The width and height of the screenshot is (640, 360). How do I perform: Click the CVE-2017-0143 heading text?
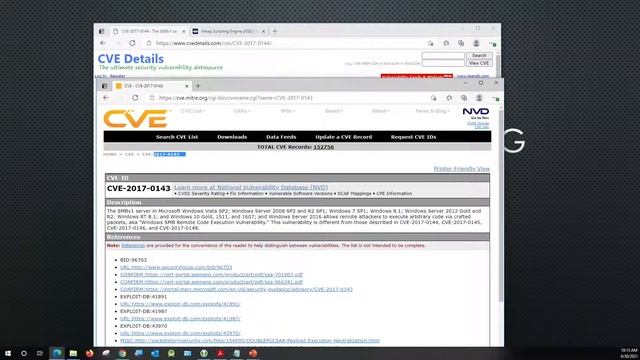click(x=138, y=189)
